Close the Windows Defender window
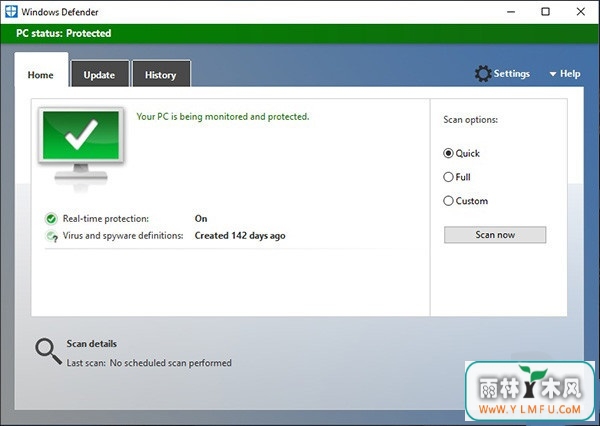The image size is (600, 426). [580, 12]
